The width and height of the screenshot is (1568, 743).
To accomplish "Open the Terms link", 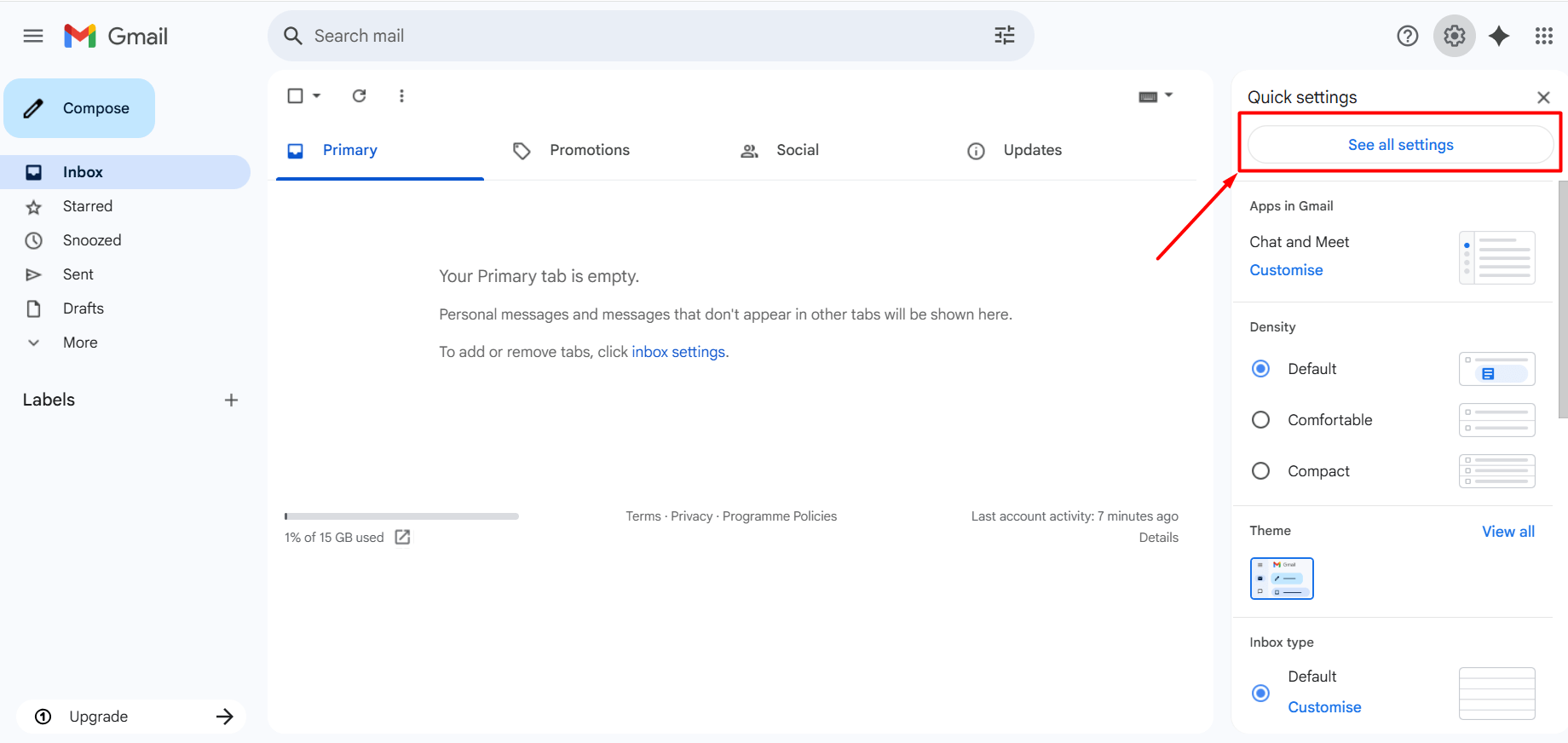I will (x=643, y=516).
